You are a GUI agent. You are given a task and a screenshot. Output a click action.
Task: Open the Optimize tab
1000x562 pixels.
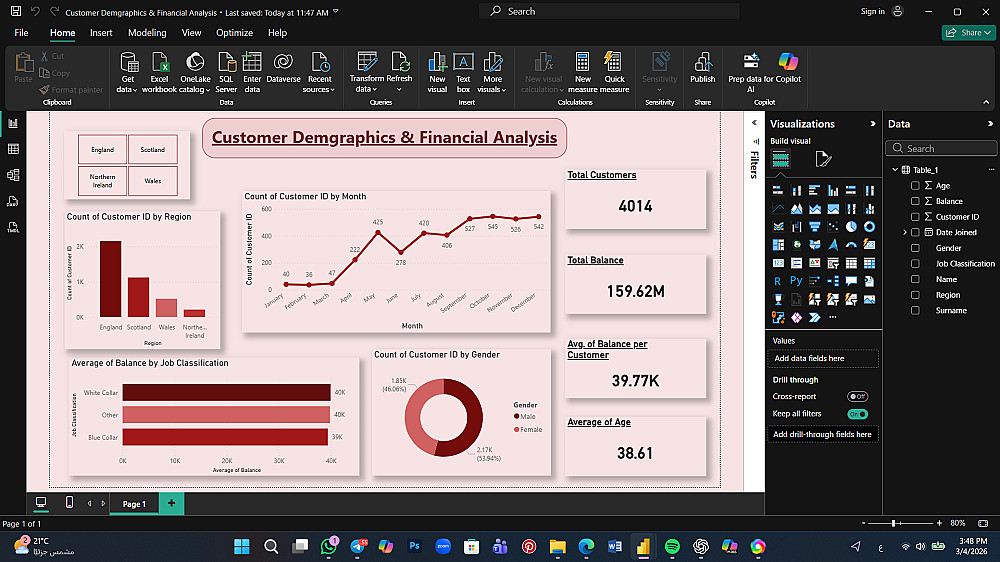pos(234,33)
